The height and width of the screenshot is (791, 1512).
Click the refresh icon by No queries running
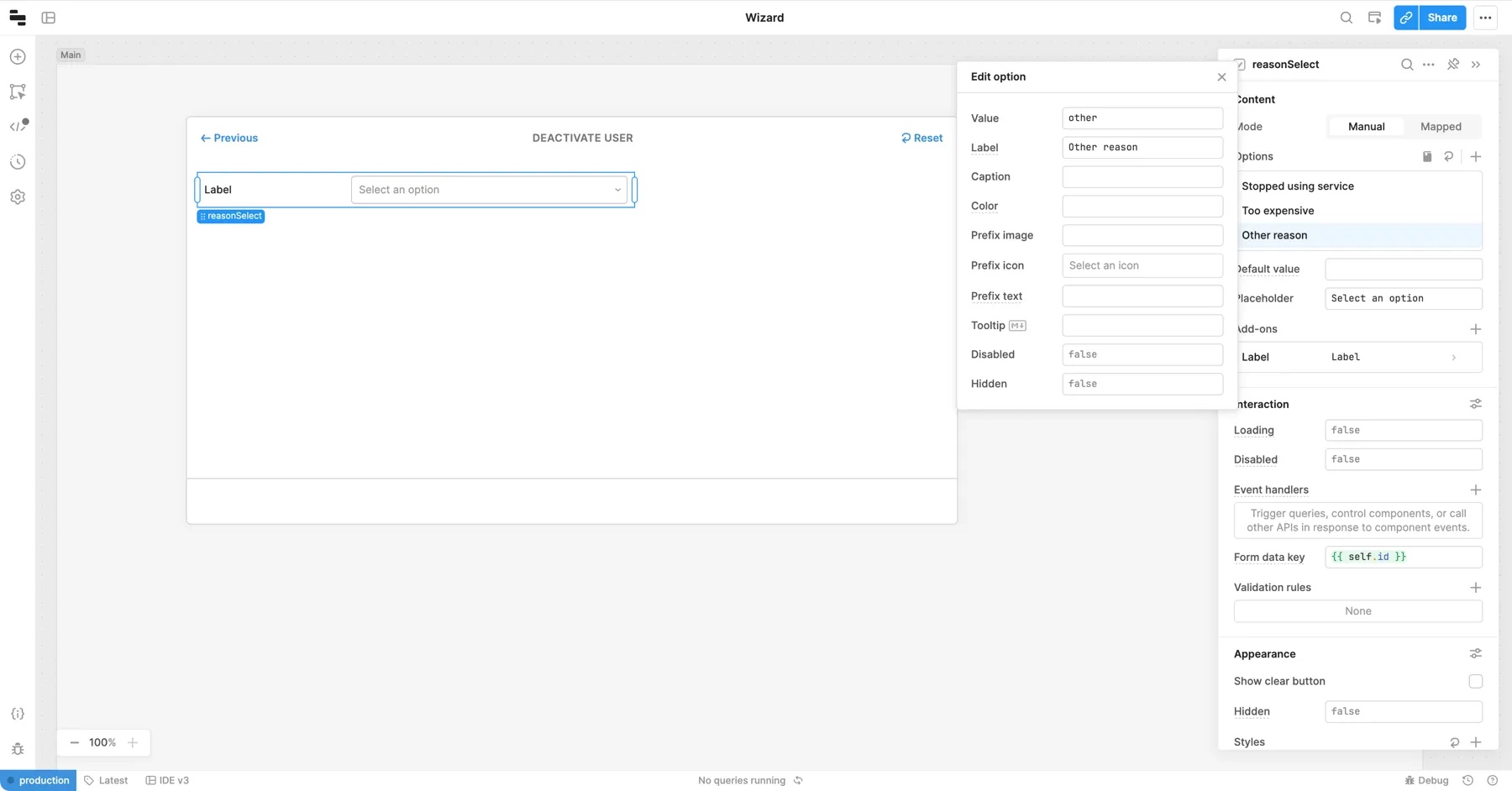[798, 781]
